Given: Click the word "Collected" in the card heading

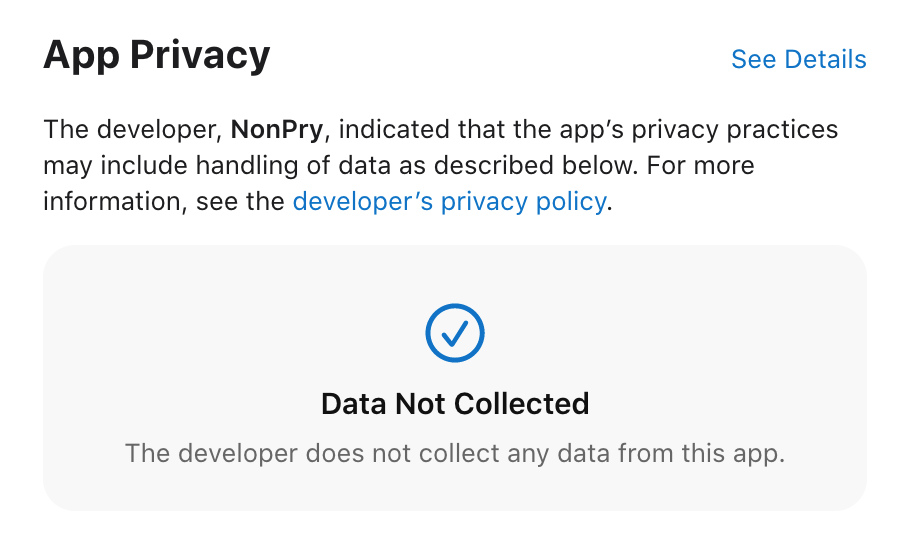Looking at the screenshot, I should point(521,404).
